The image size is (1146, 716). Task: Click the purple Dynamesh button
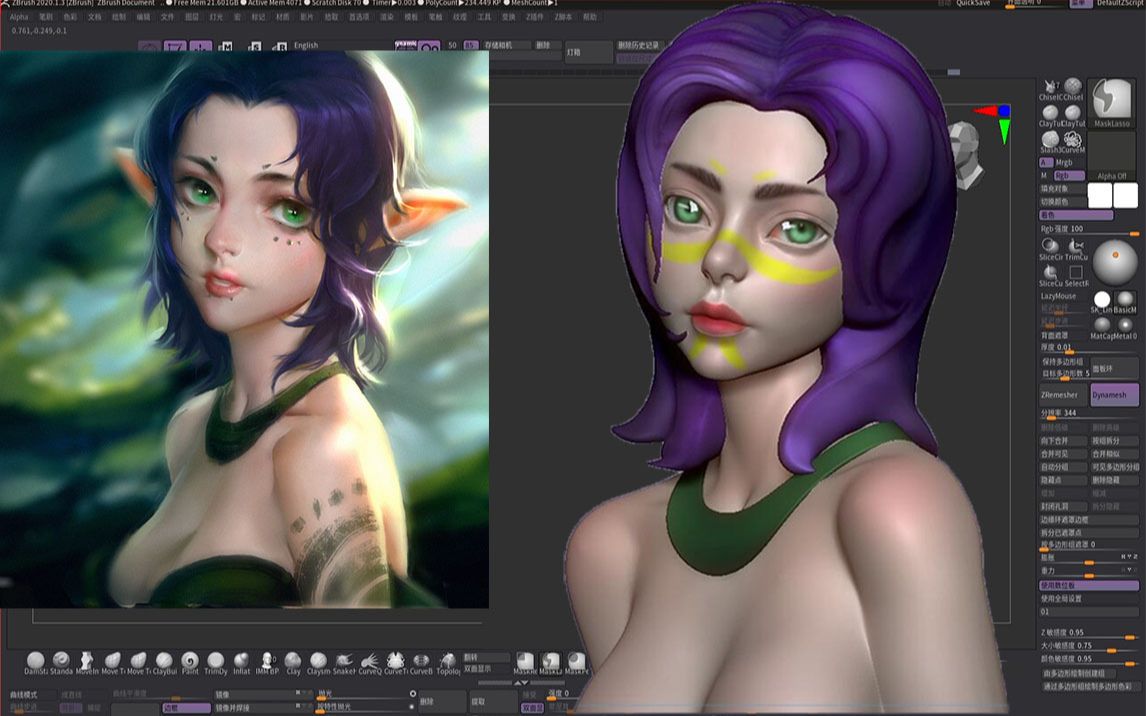click(1115, 395)
